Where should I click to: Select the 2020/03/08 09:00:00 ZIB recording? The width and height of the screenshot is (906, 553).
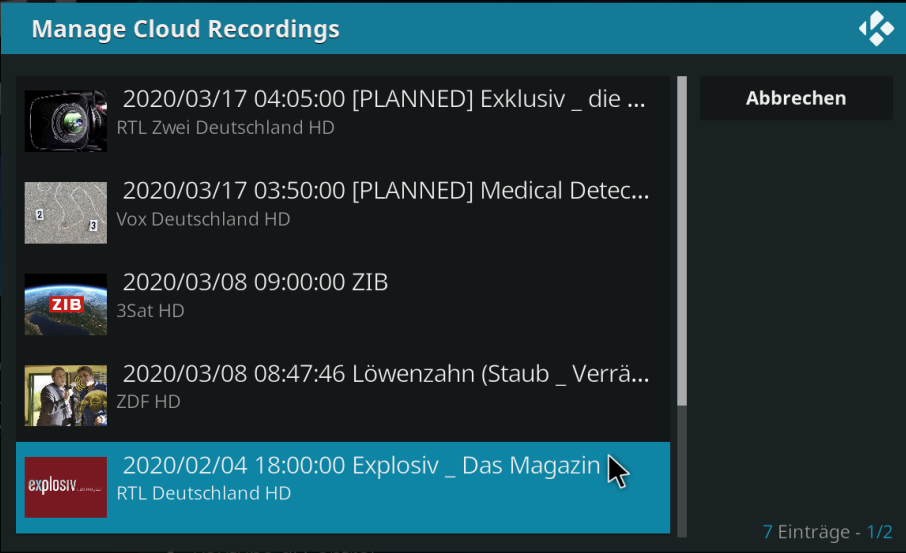tap(343, 304)
